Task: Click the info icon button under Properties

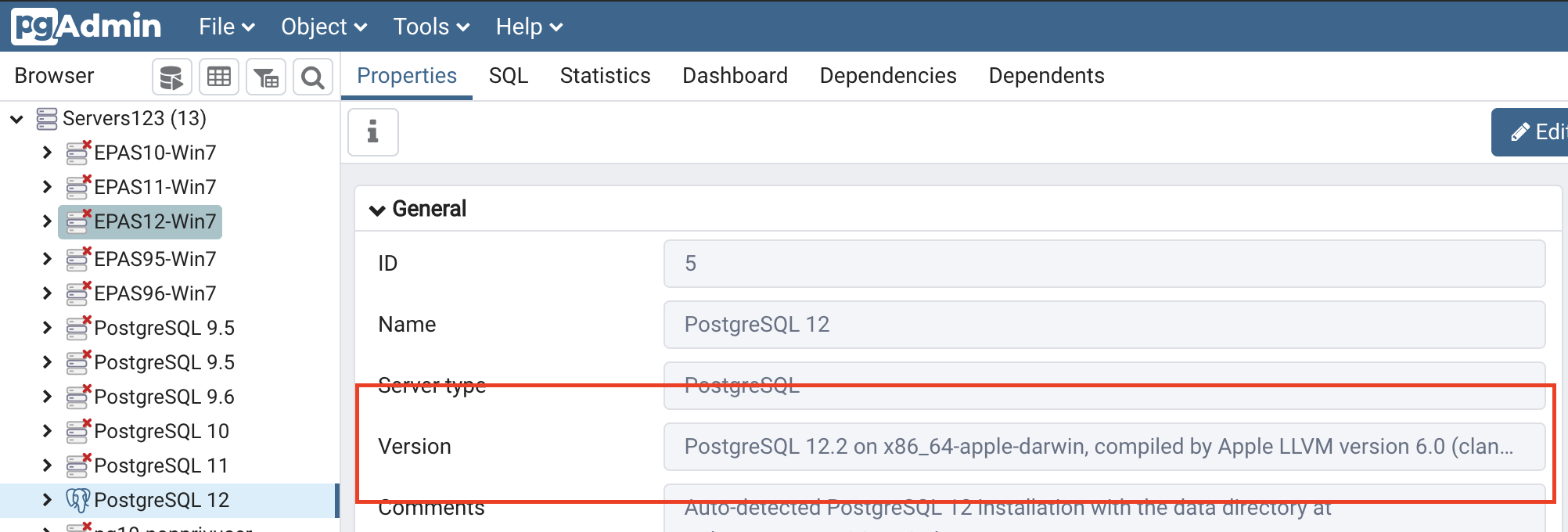Action: click(x=373, y=132)
